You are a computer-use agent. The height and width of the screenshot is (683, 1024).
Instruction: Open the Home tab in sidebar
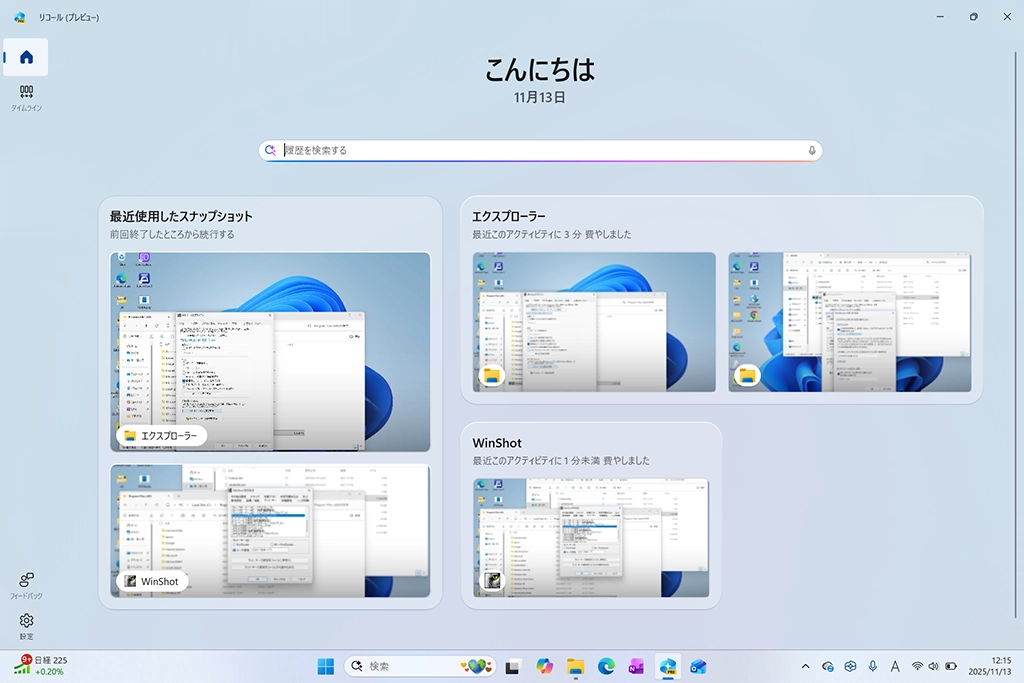click(x=26, y=57)
